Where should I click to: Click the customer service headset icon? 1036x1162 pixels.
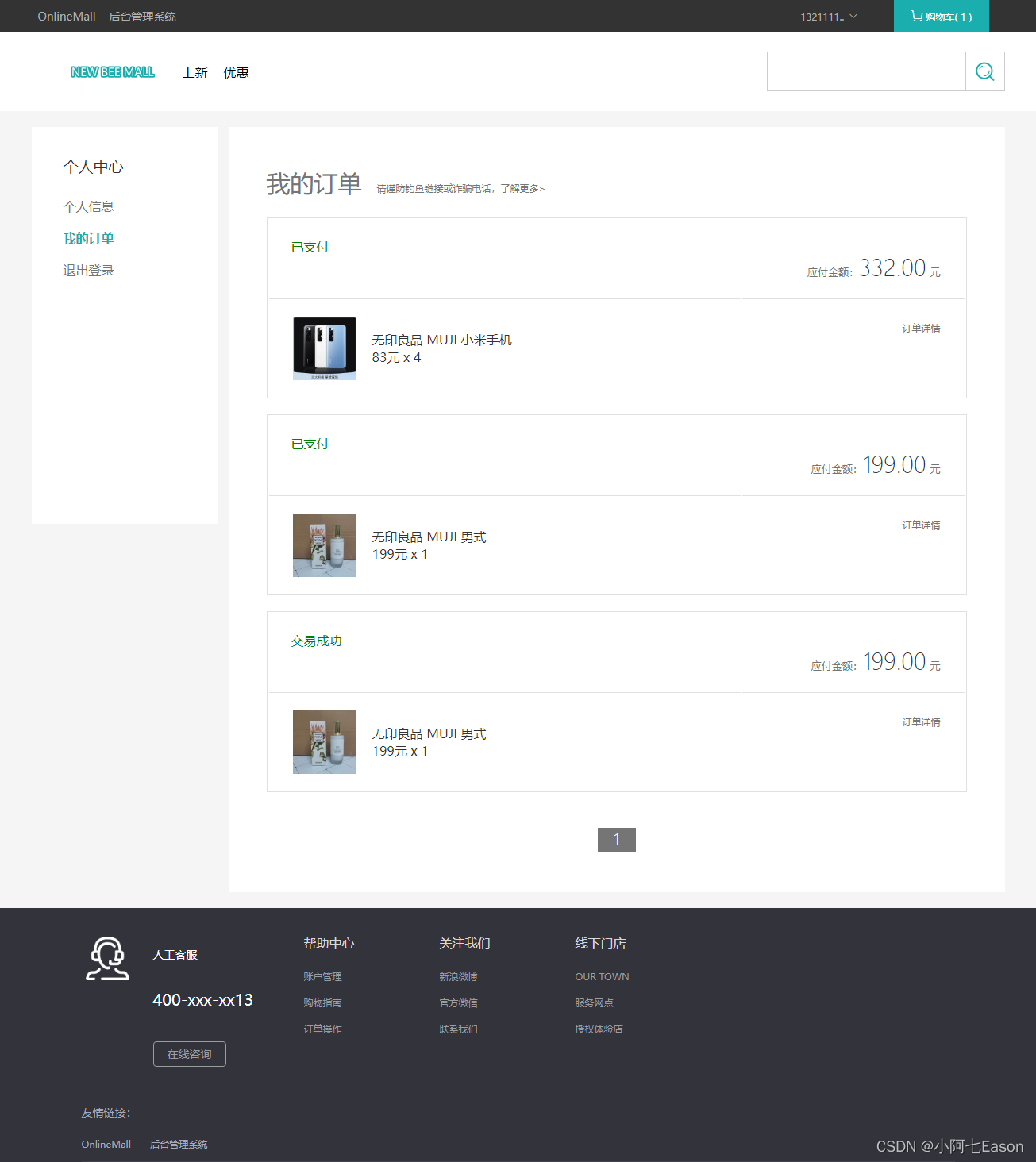point(107,959)
